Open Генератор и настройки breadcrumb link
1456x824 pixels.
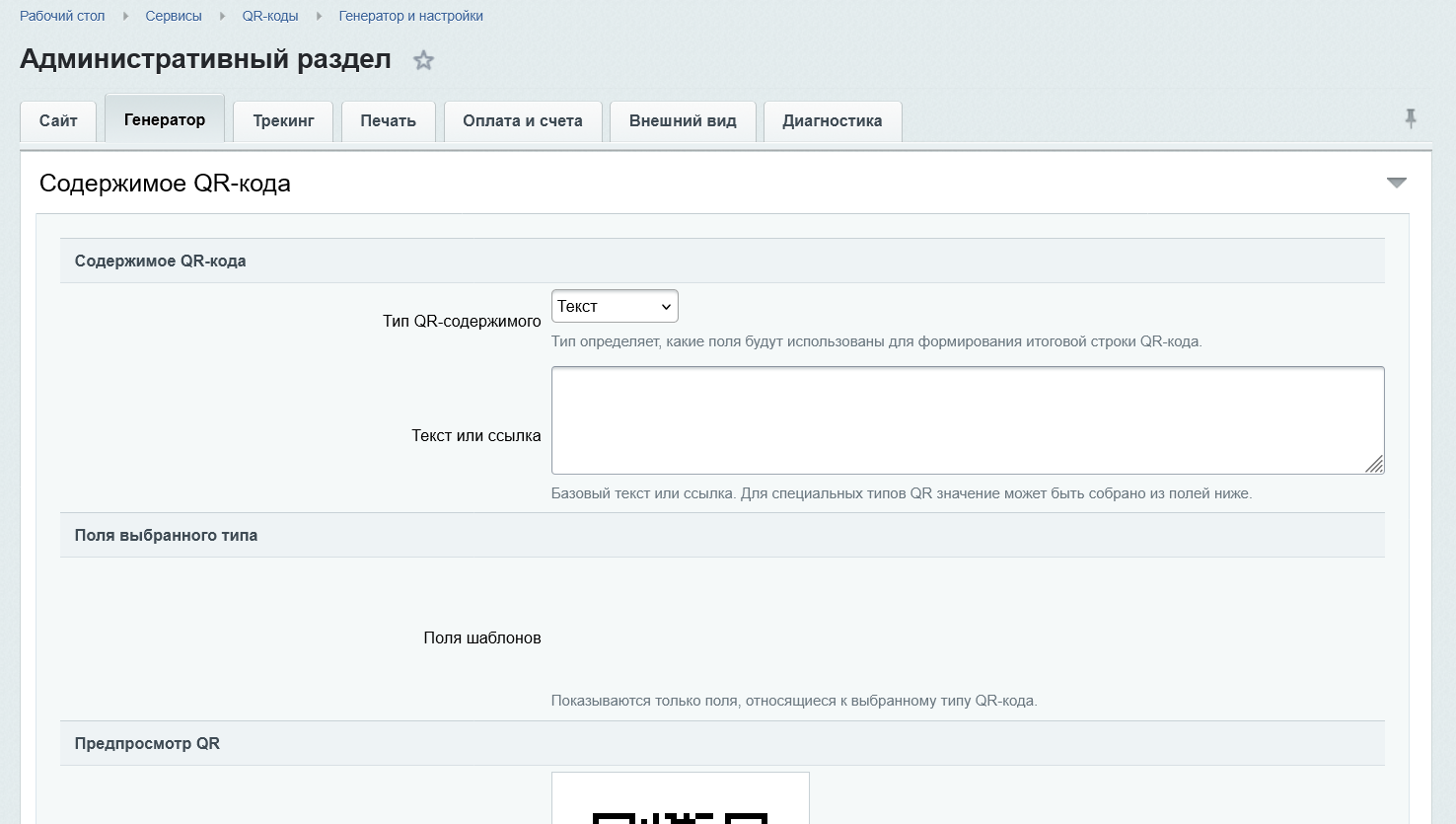tap(411, 16)
